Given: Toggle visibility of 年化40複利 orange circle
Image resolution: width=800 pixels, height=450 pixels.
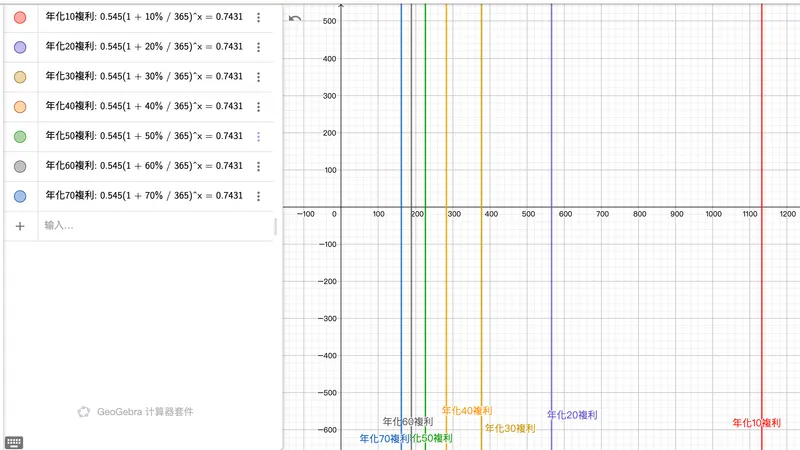Looking at the screenshot, I should [20, 107].
